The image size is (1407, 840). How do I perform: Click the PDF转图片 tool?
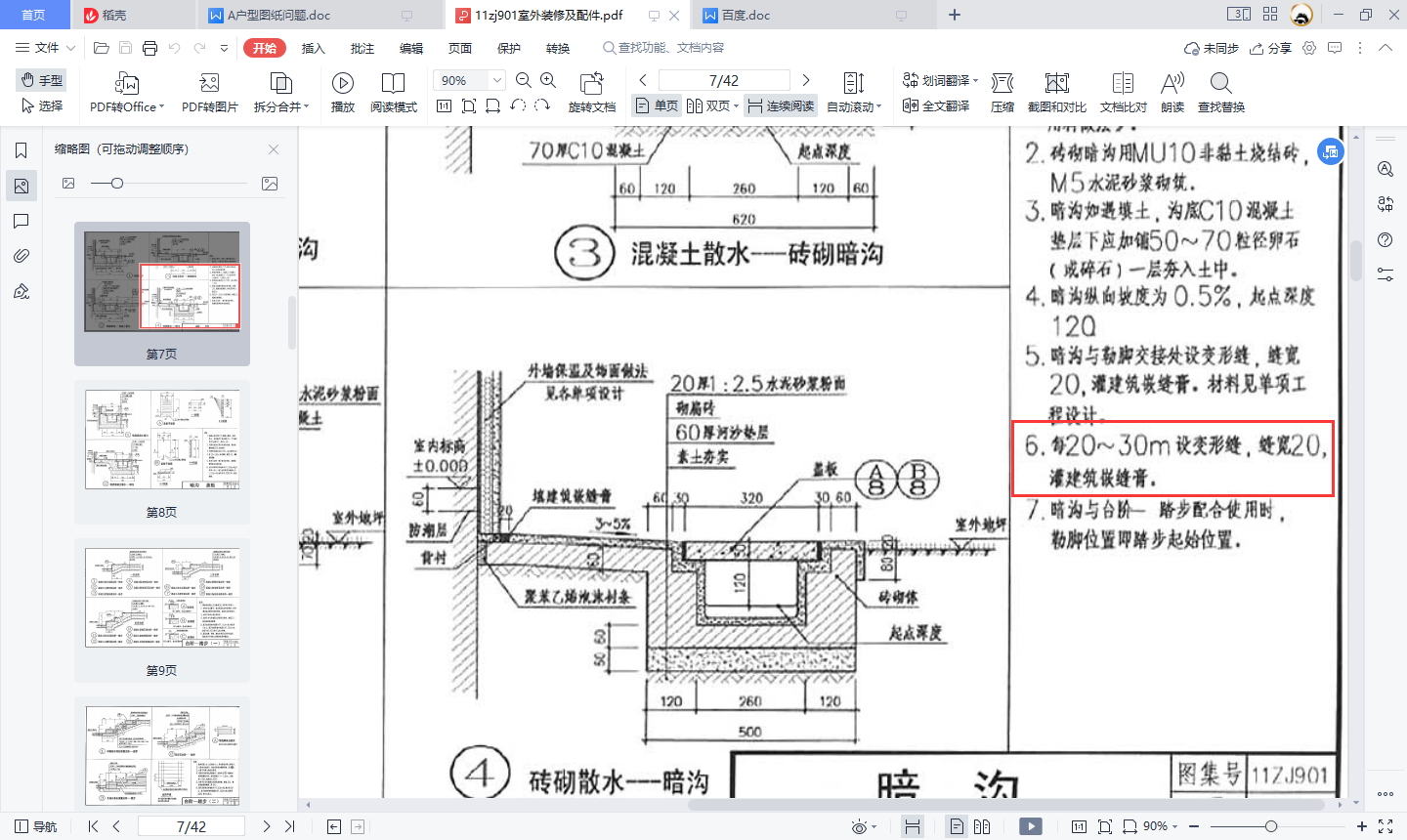click(209, 93)
